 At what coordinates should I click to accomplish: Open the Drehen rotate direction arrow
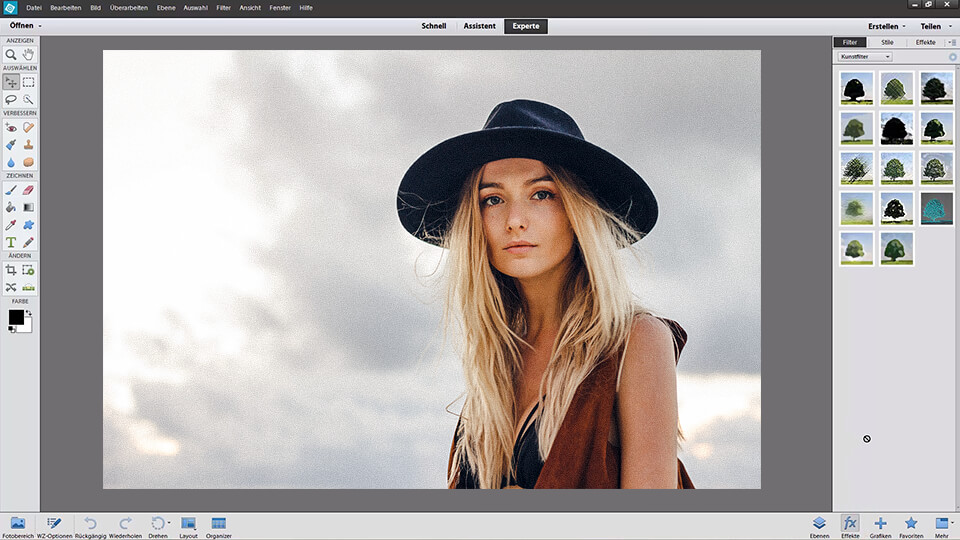tap(169, 523)
